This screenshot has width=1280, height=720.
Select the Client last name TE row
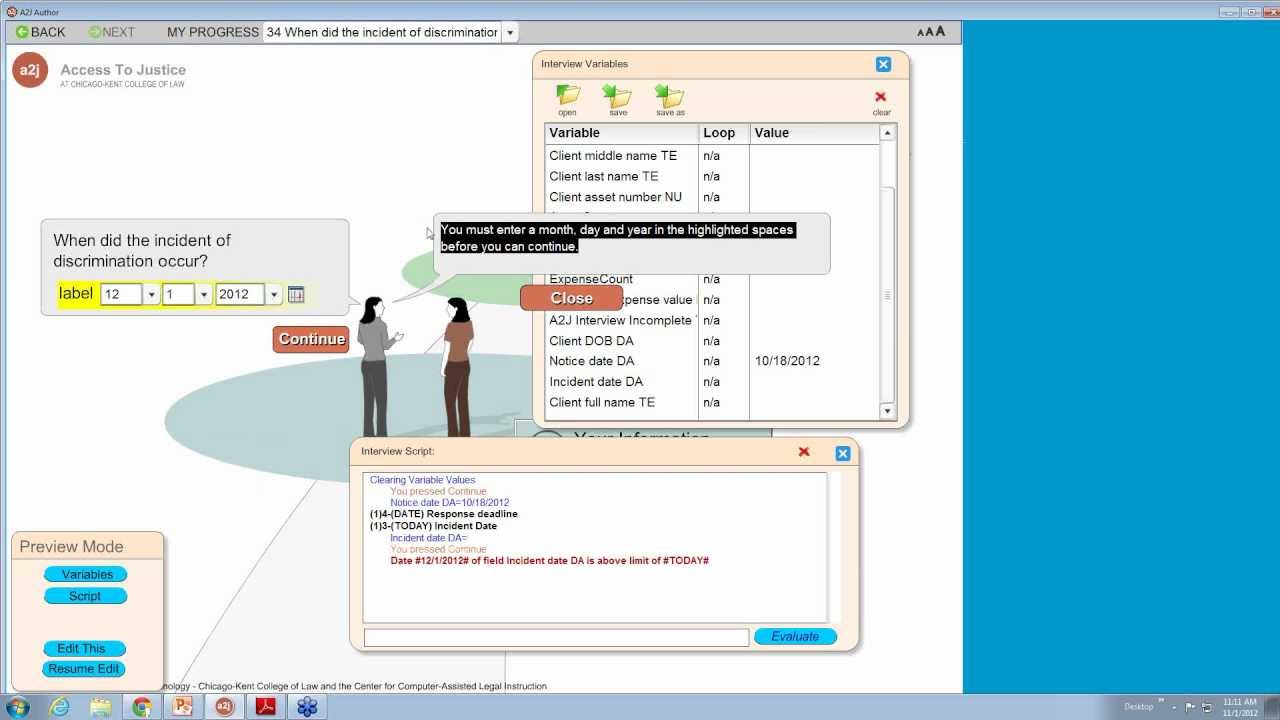pos(712,177)
